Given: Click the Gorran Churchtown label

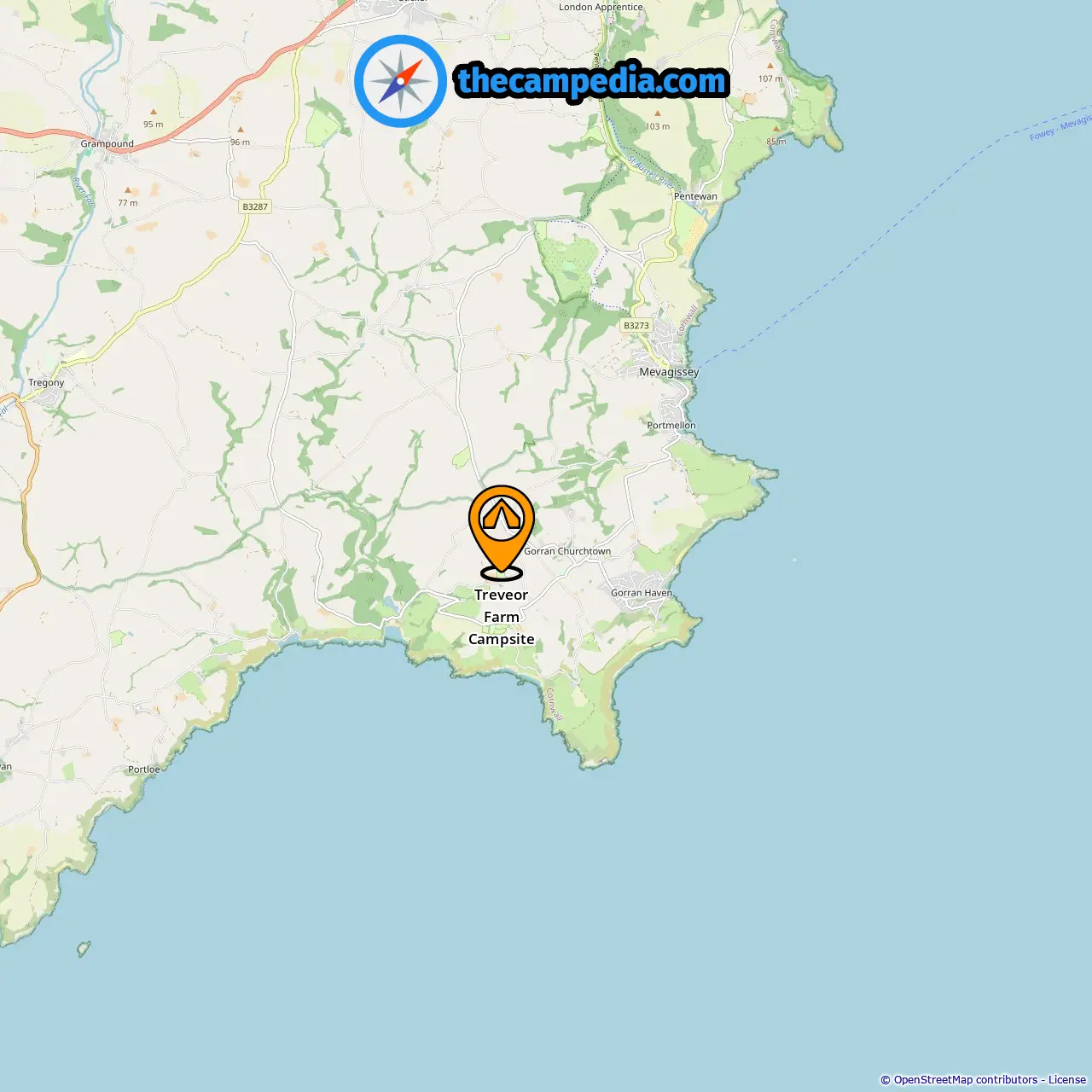Looking at the screenshot, I should point(567,551).
